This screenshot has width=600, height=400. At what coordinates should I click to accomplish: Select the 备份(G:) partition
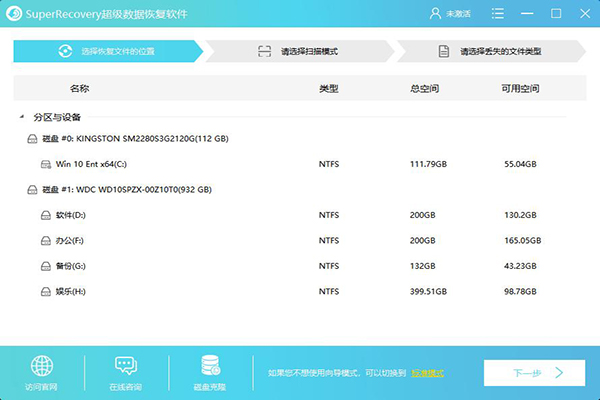coord(71,266)
